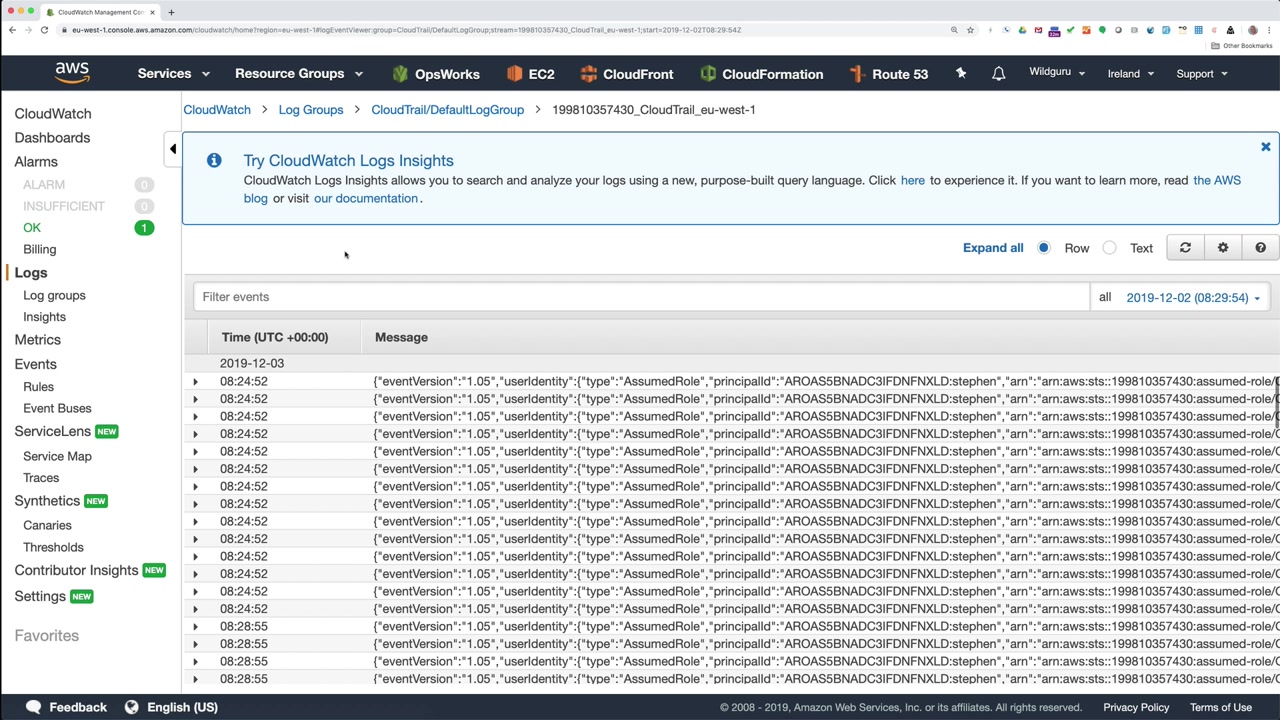Open Event Buses in the sidebar
This screenshot has height=720, width=1280.
click(x=57, y=408)
